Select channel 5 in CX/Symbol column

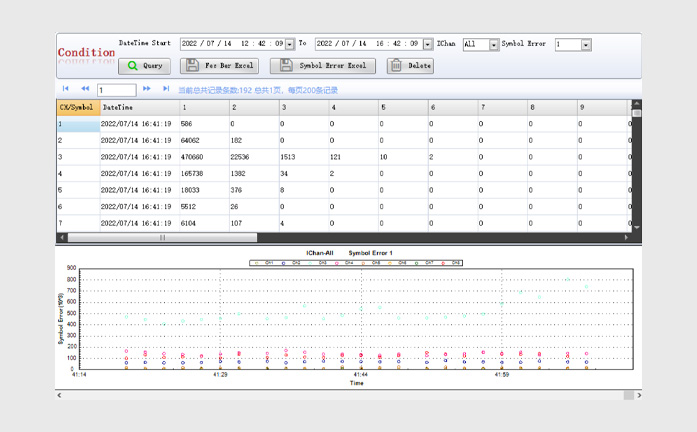(x=78, y=190)
